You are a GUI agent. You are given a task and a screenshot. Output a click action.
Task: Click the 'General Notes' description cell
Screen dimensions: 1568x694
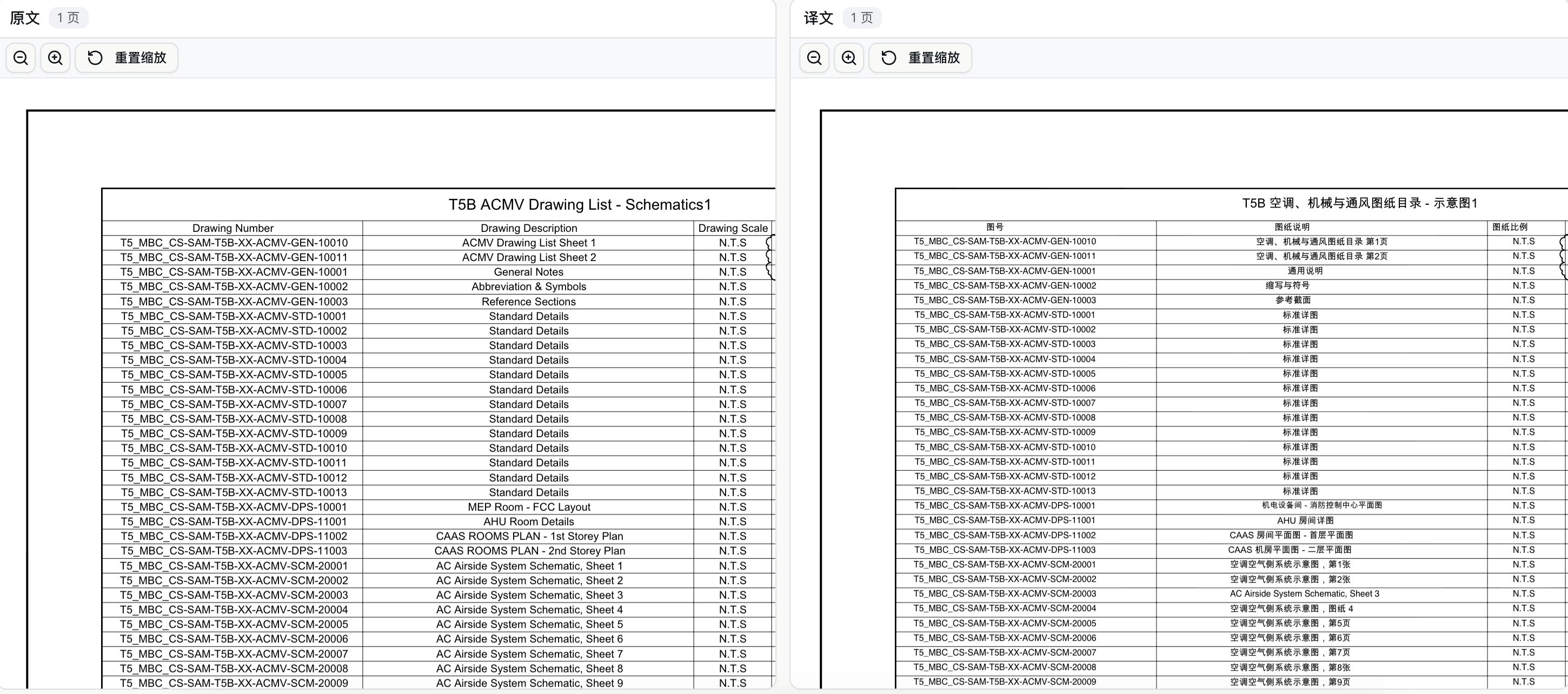[x=528, y=272]
